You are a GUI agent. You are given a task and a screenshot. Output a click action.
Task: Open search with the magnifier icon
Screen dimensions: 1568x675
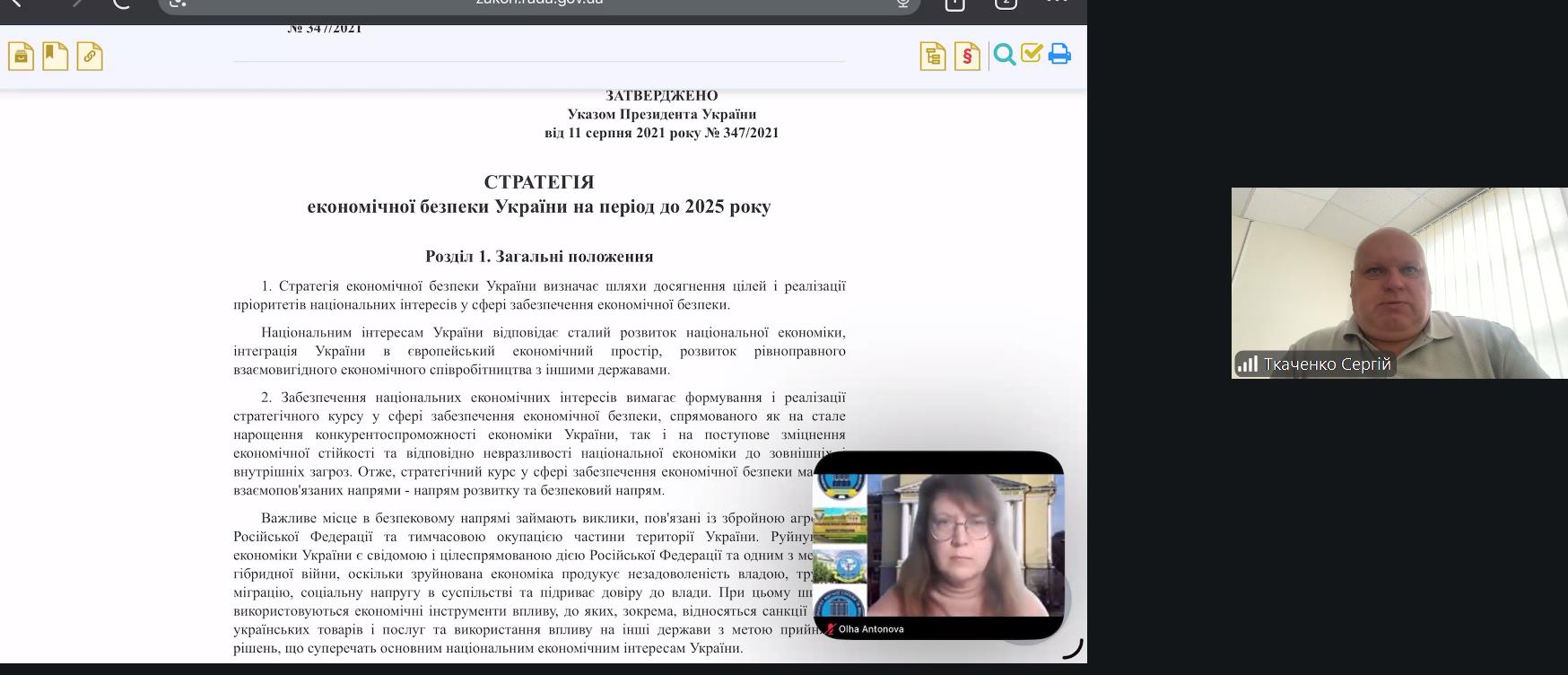point(1005,56)
